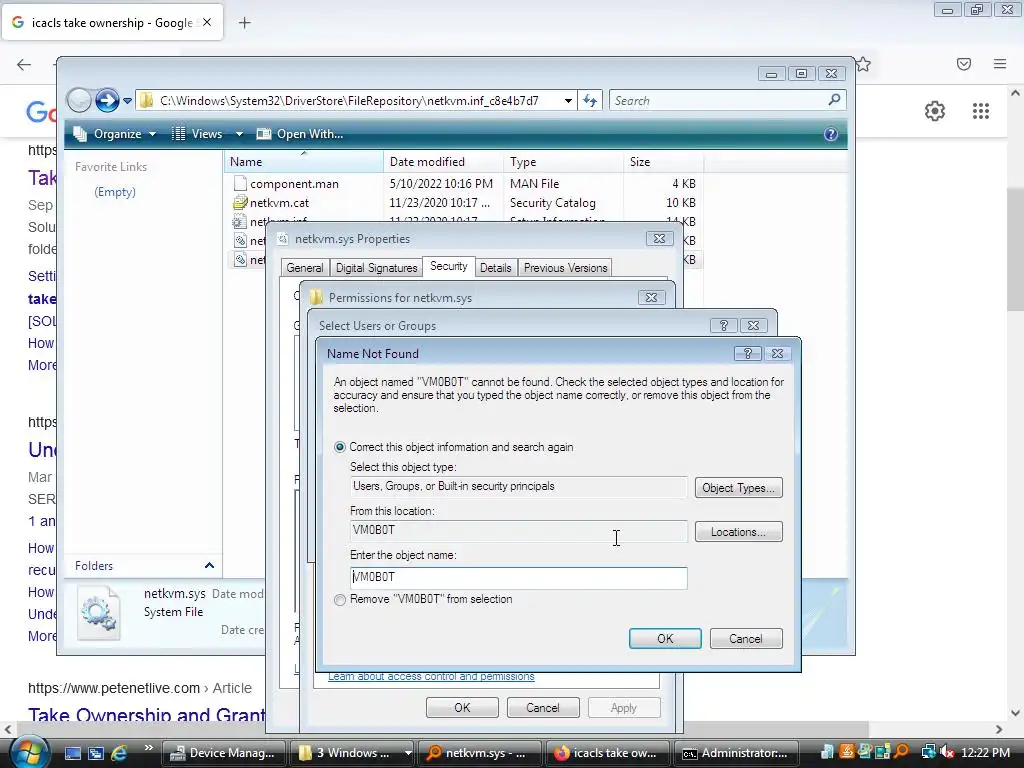Screen dimensions: 1024x768
Task: Click the Explorer refresh button
Action: [590, 101]
